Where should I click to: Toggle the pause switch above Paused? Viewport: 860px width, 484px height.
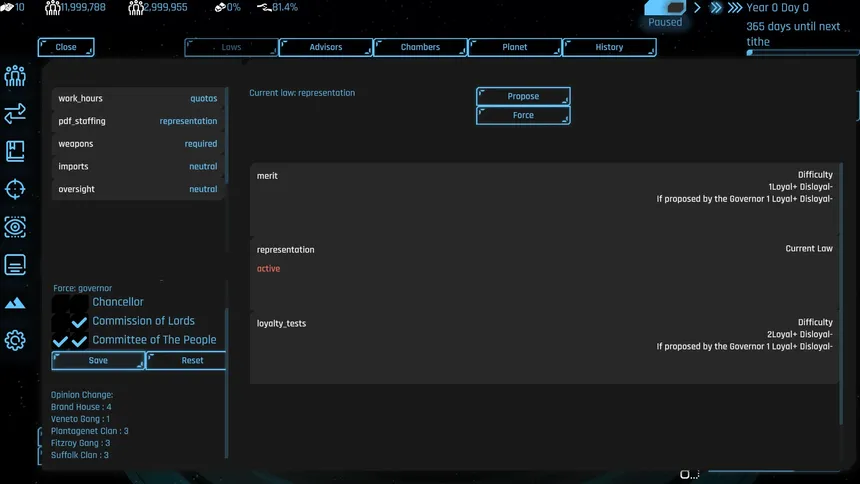[665, 8]
